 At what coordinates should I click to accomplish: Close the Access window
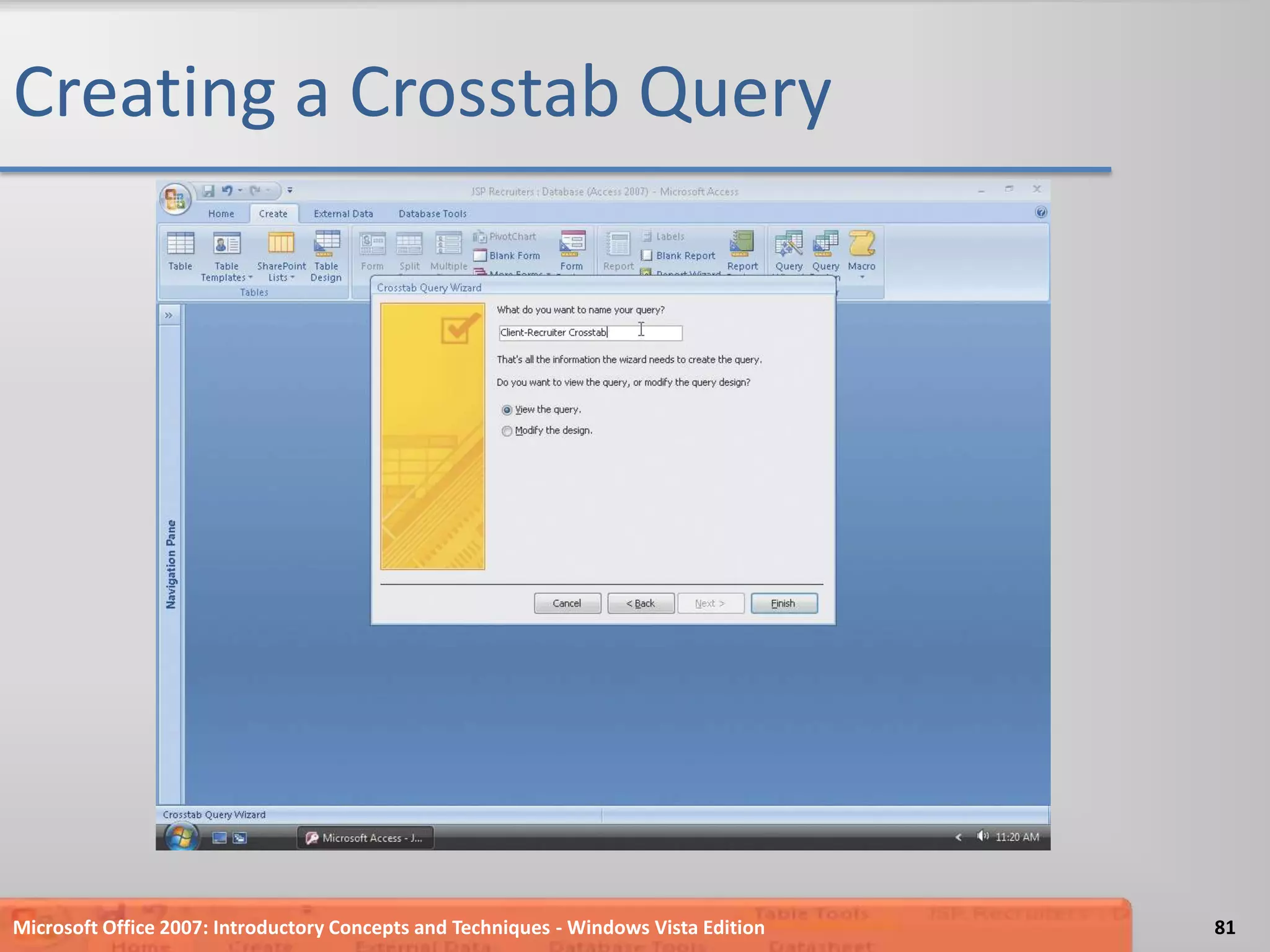pos(1037,190)
